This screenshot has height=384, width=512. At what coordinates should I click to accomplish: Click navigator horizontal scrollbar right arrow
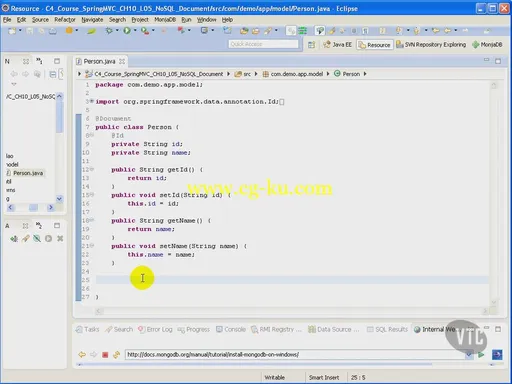coord(51,208)
